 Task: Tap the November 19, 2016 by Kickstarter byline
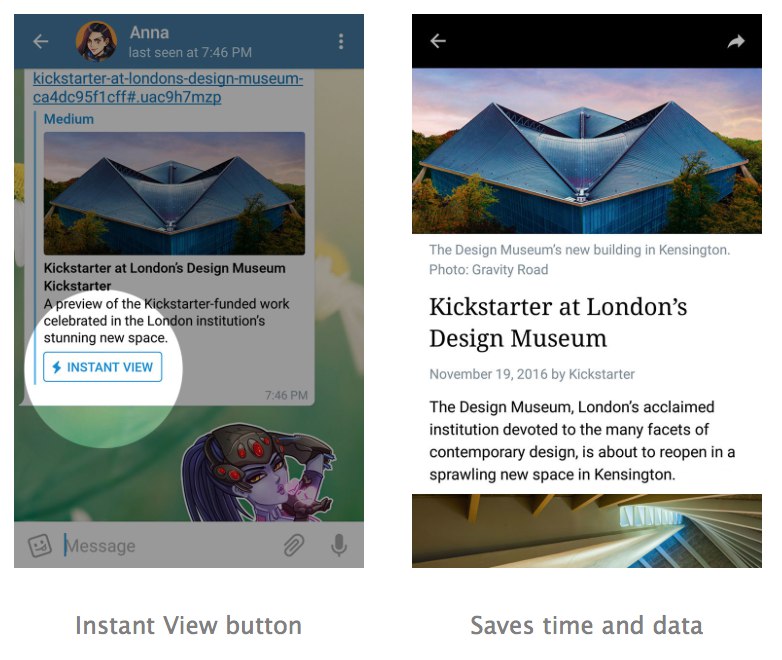click(532, 374)
